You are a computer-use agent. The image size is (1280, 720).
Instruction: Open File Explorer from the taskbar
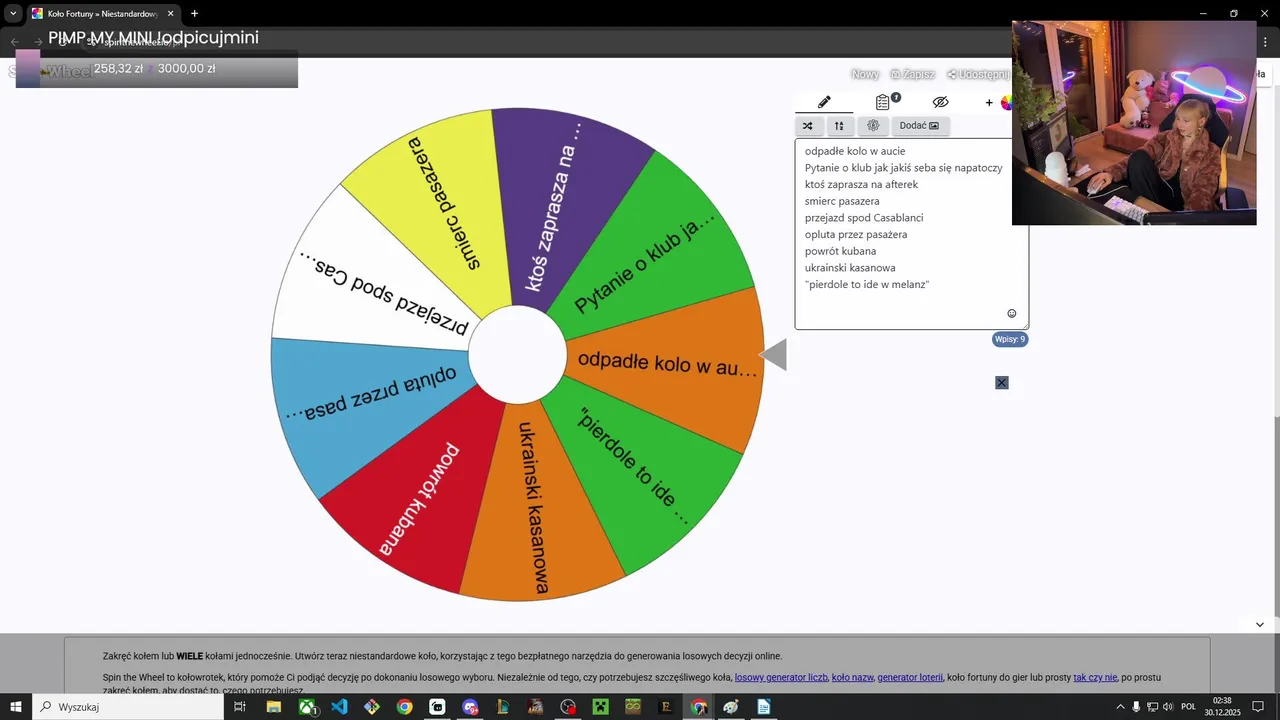pyautogui.click(x=273, y=707)
